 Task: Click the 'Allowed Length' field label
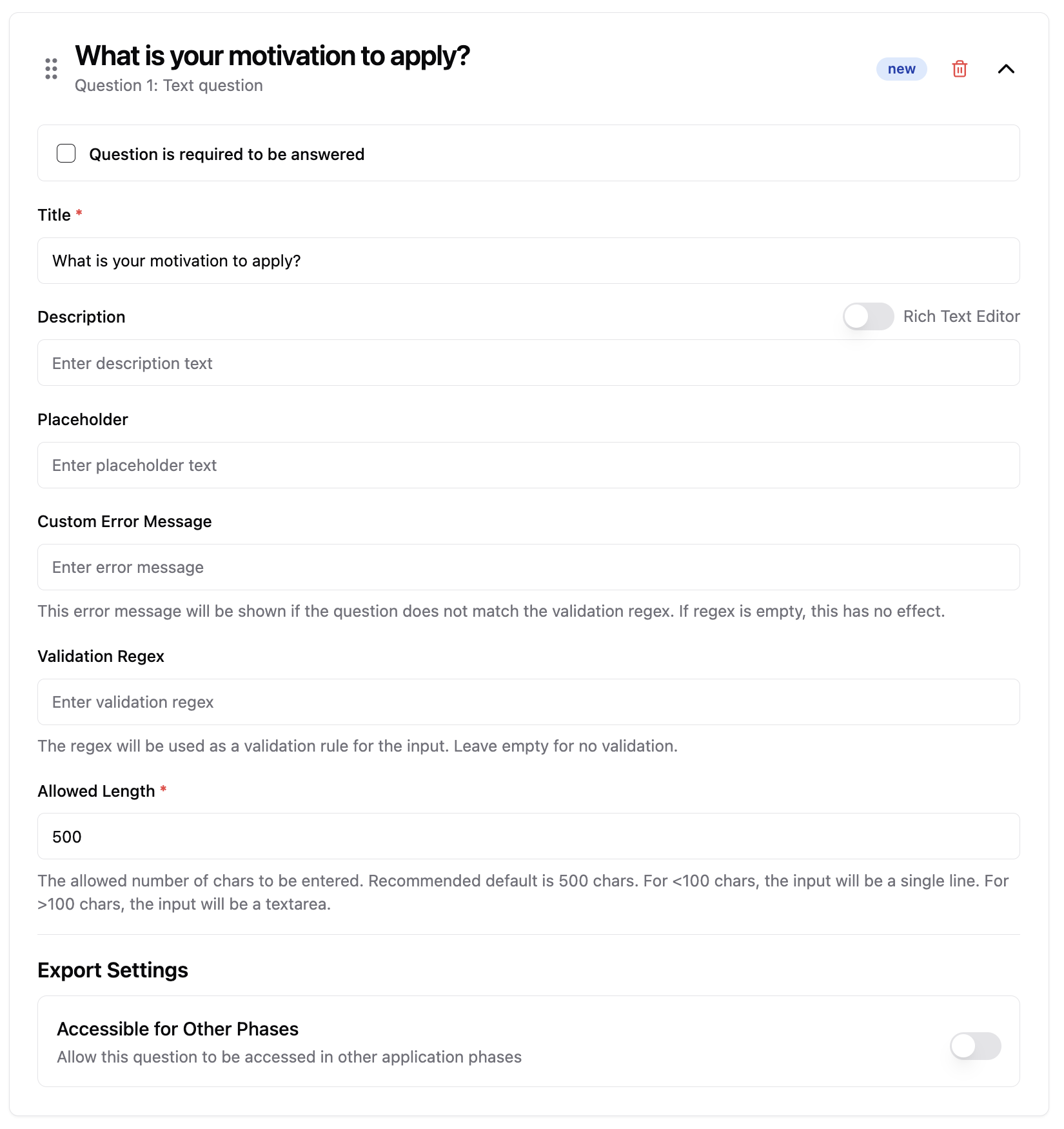click(96, 791)
